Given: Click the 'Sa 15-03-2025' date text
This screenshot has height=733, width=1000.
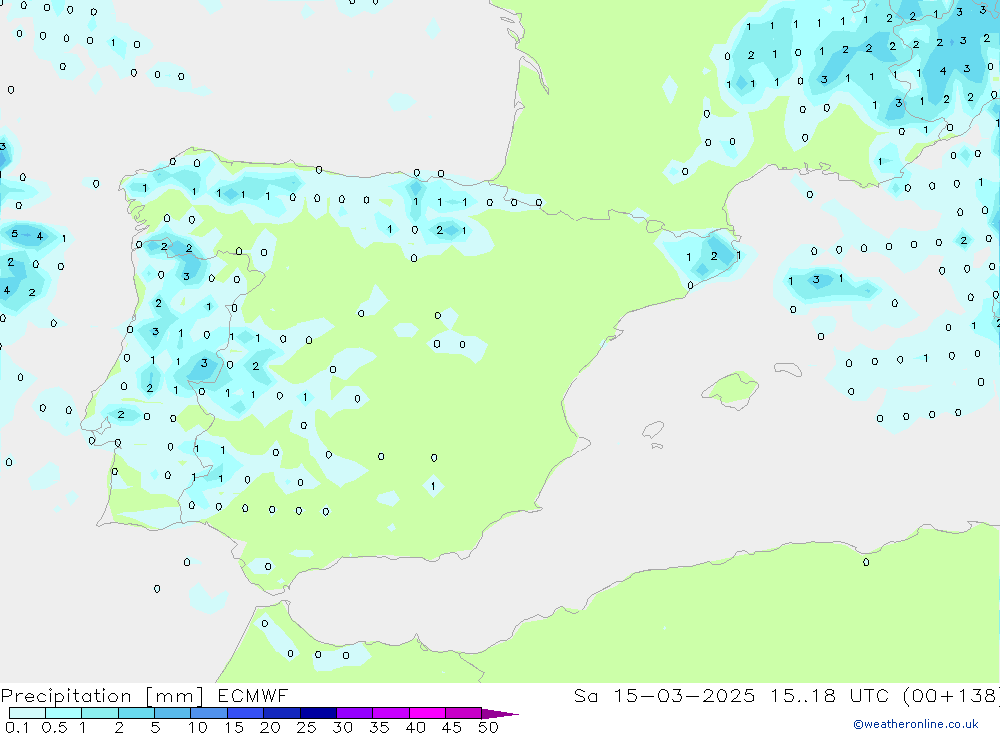Looking at the screenshot, I should pyautogui.click(x=664, y=696).
